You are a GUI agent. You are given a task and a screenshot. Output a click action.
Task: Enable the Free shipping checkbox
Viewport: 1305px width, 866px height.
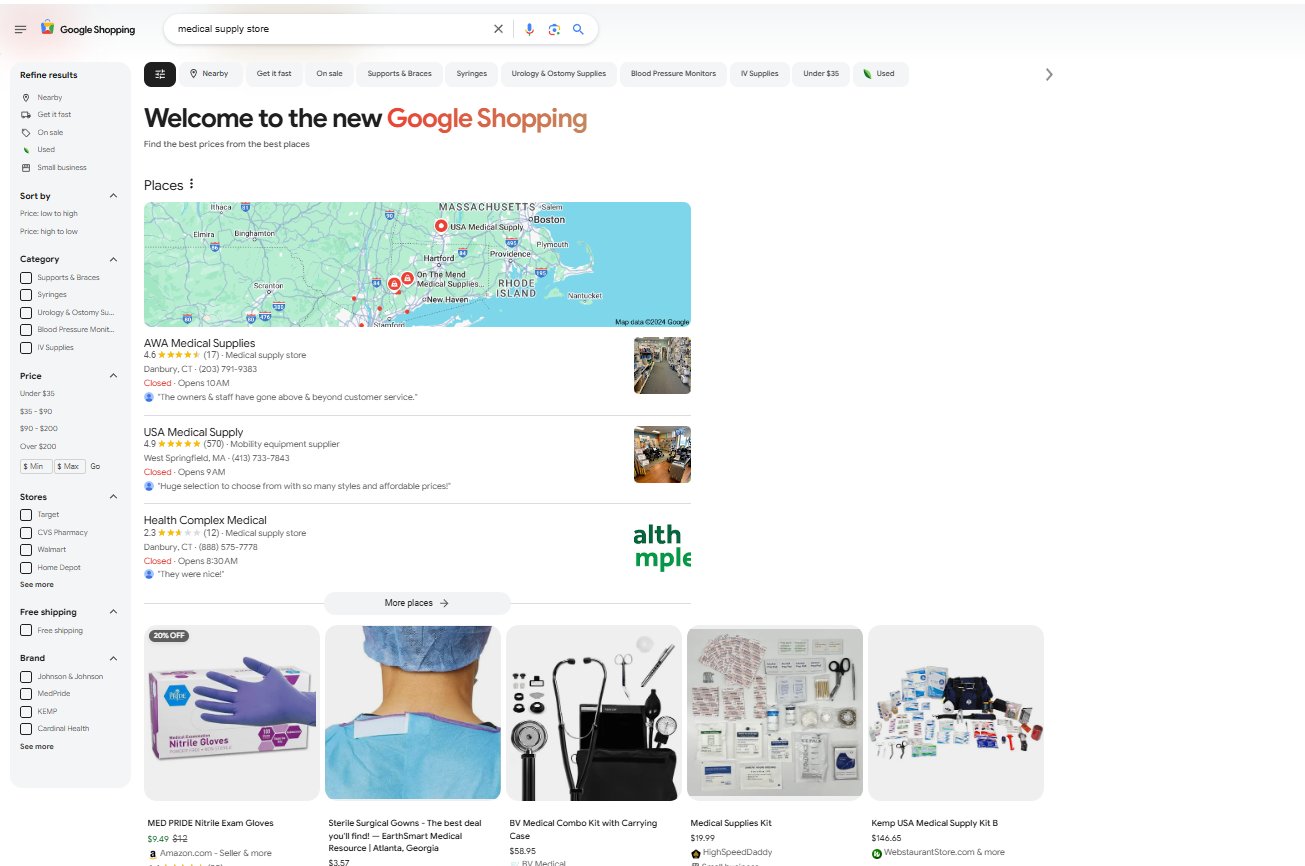click(x=25, y=630)
